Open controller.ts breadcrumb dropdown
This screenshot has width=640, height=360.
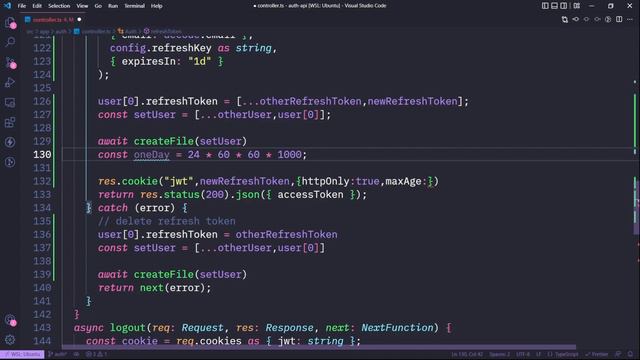(x=93, y=31)
